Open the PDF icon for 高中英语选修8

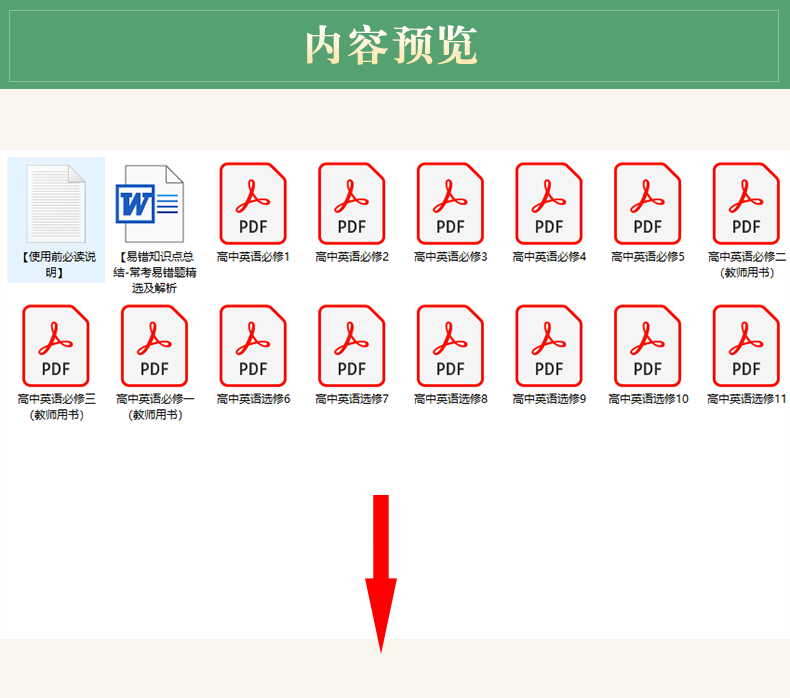tap(450, 346)
